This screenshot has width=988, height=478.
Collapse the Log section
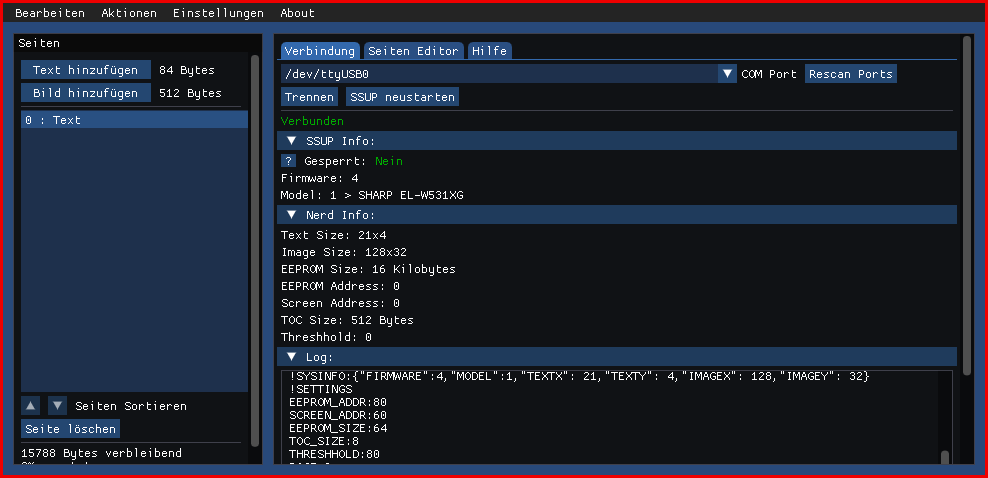pos(292,357)
